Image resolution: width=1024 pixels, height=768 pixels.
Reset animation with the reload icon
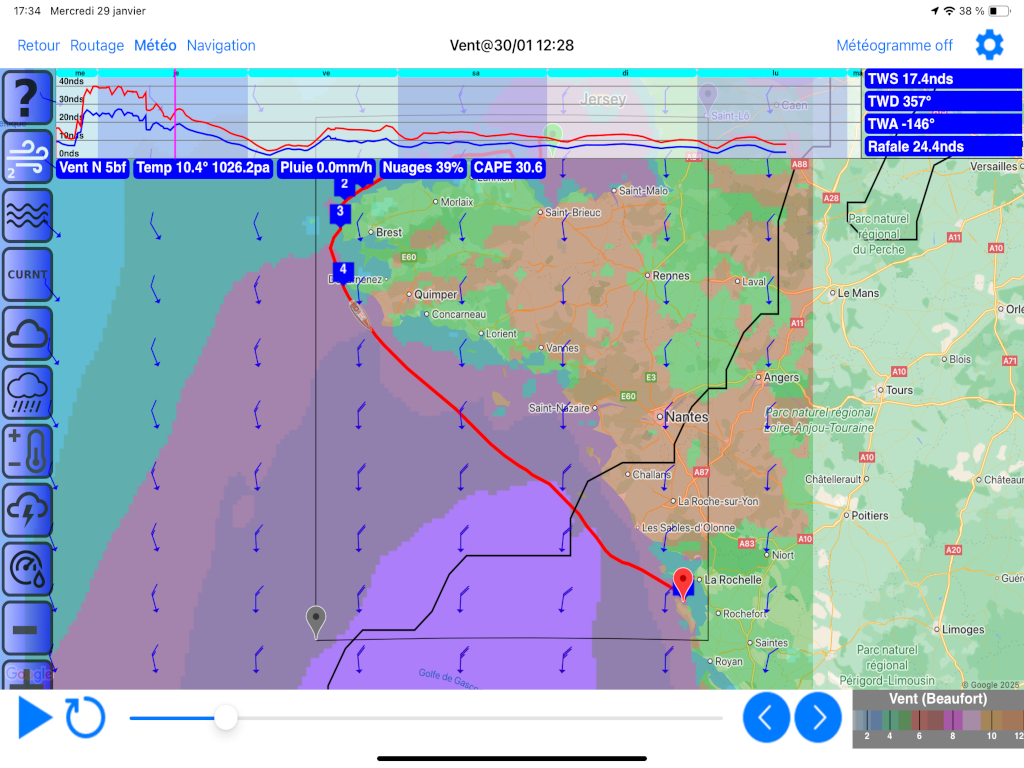tap(85, 717)
